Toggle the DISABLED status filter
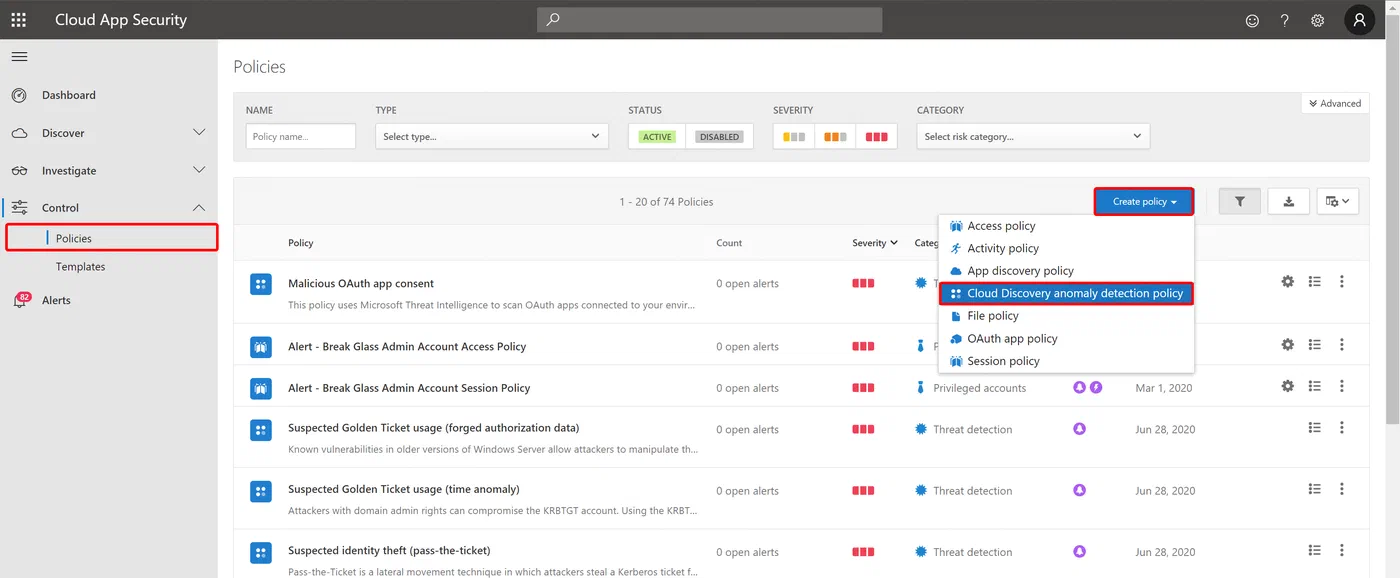Viewport: 1400px width, 578px height. tap(719, 137)
